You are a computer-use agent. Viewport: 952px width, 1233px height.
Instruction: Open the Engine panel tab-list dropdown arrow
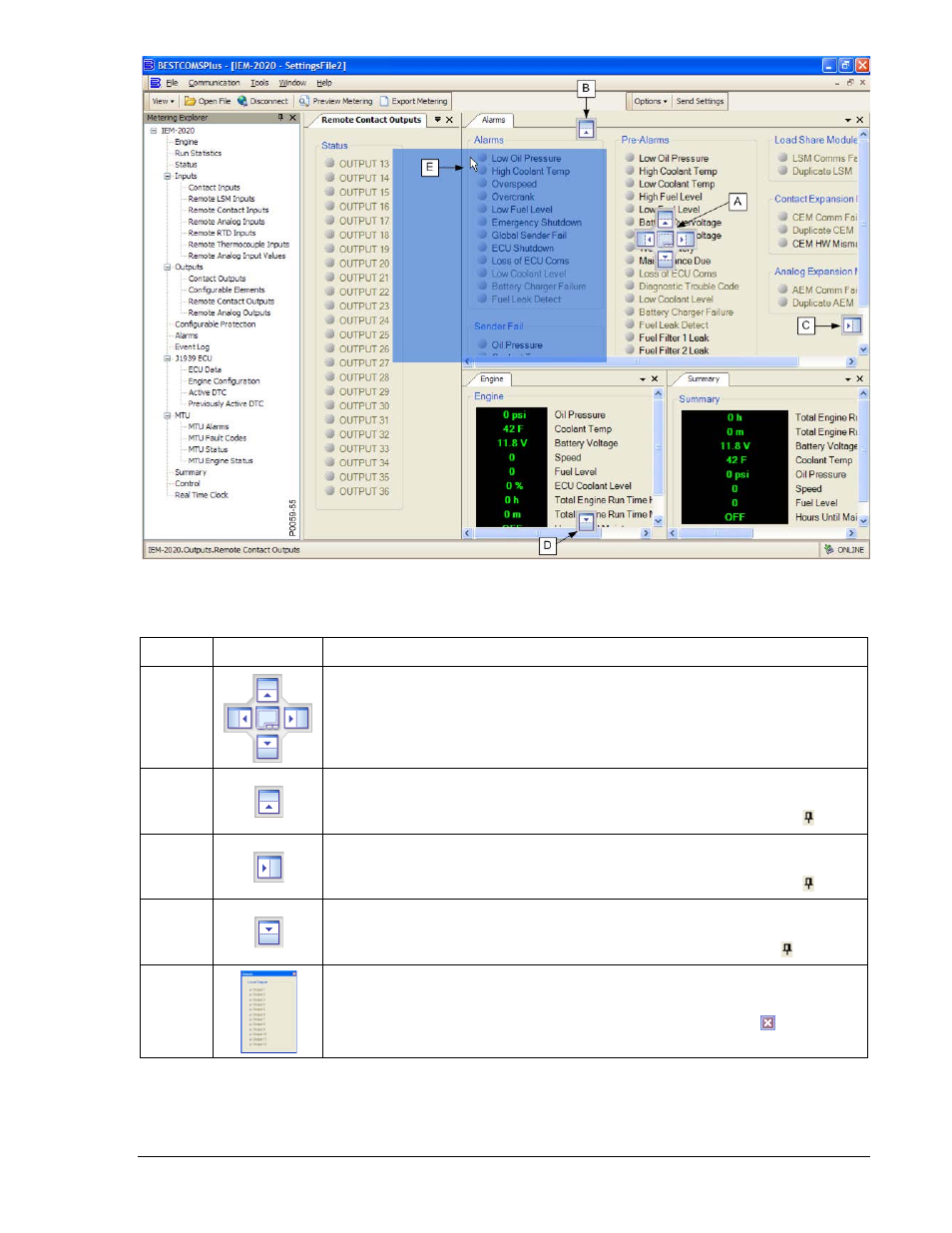[x=643, y=379]
